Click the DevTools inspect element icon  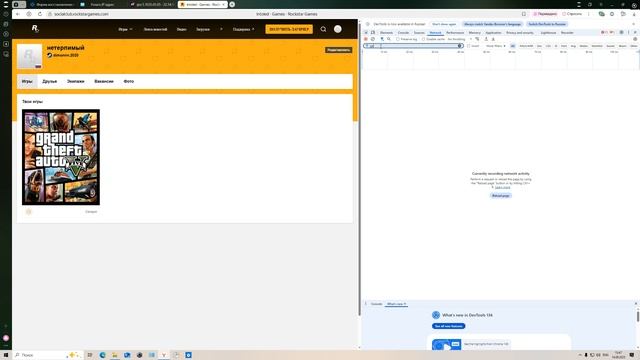tap(366, 32)
